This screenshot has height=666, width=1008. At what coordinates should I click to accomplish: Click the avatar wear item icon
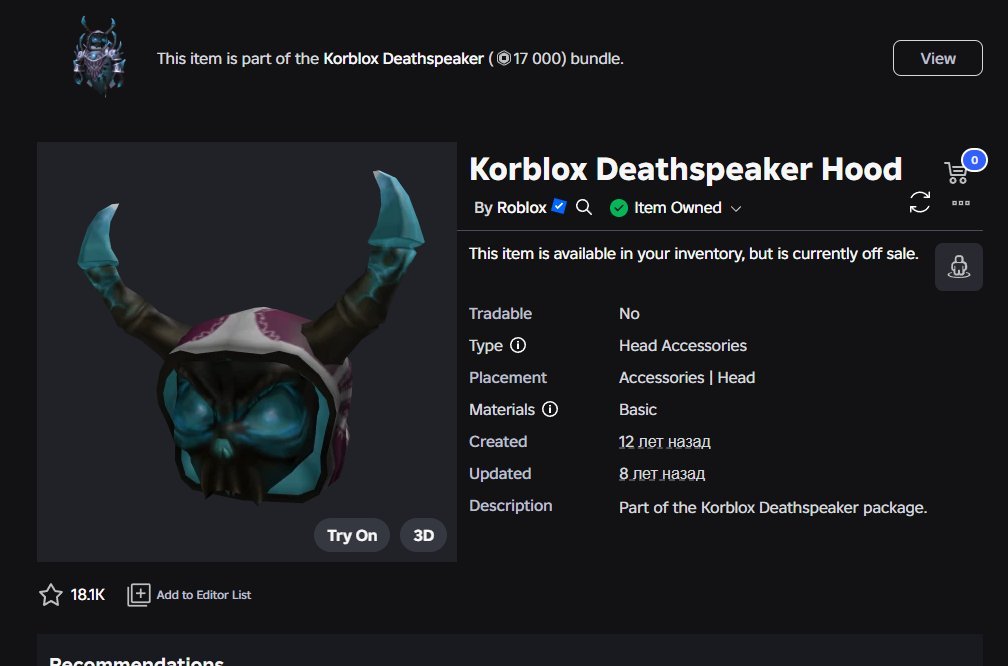(x=958, y=267)
